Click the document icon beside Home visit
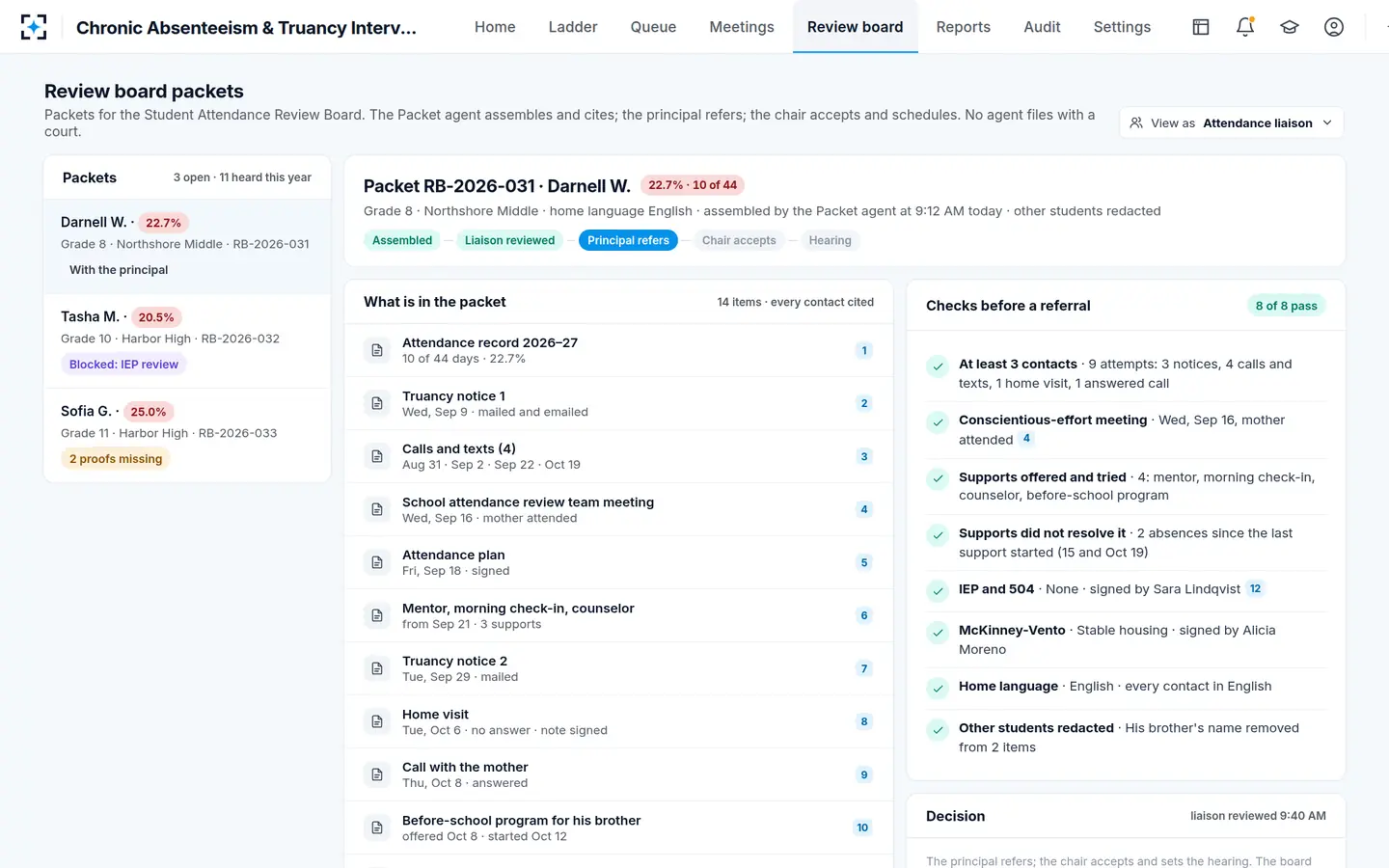The height and width of the screenshot is (868, 1389). tap(377, 721)
